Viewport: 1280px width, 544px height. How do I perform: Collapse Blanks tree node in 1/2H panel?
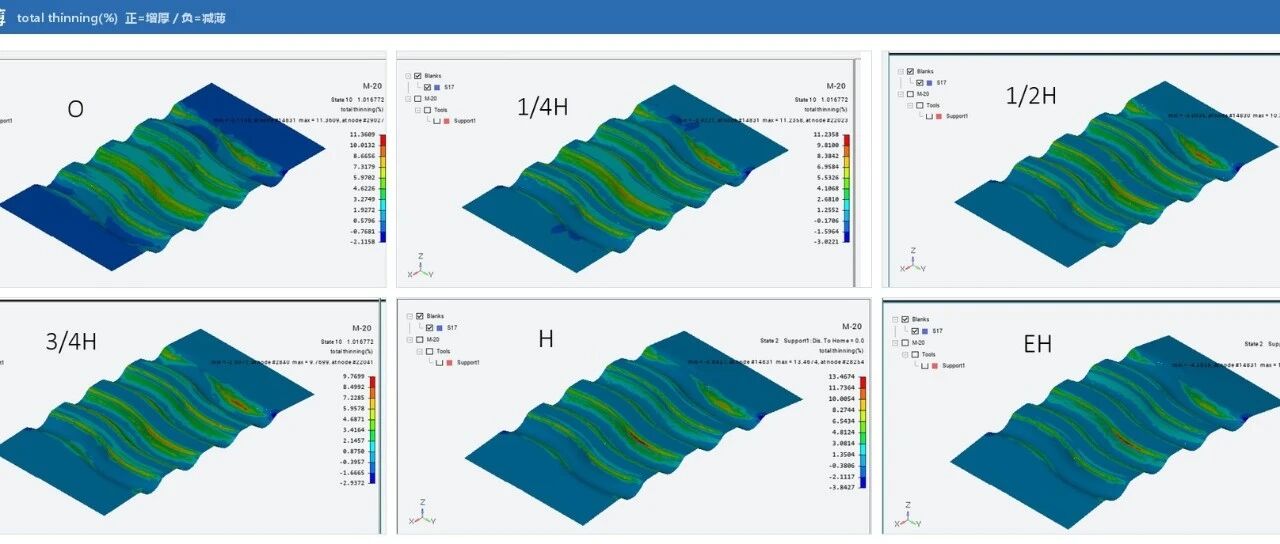(901, 72)
